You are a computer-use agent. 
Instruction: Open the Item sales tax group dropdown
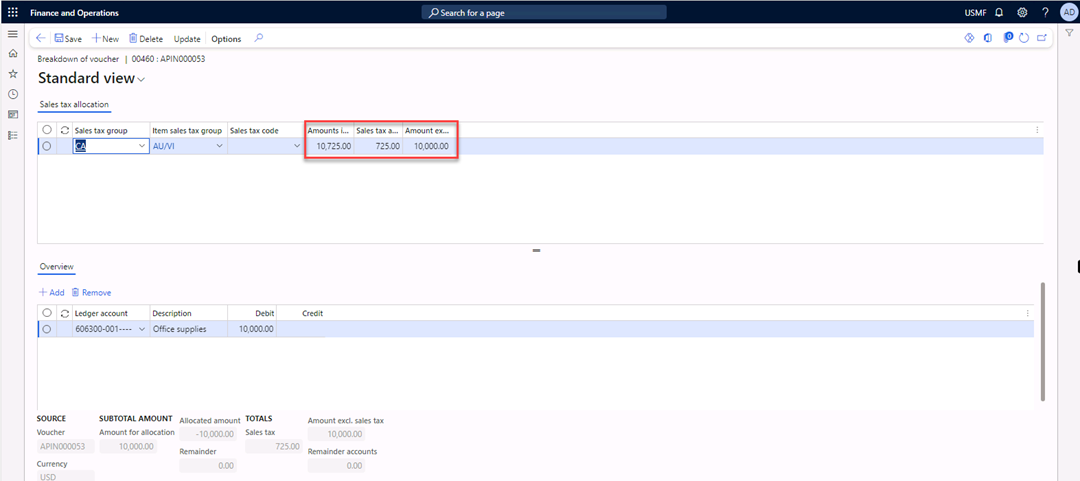pos(220,146)
